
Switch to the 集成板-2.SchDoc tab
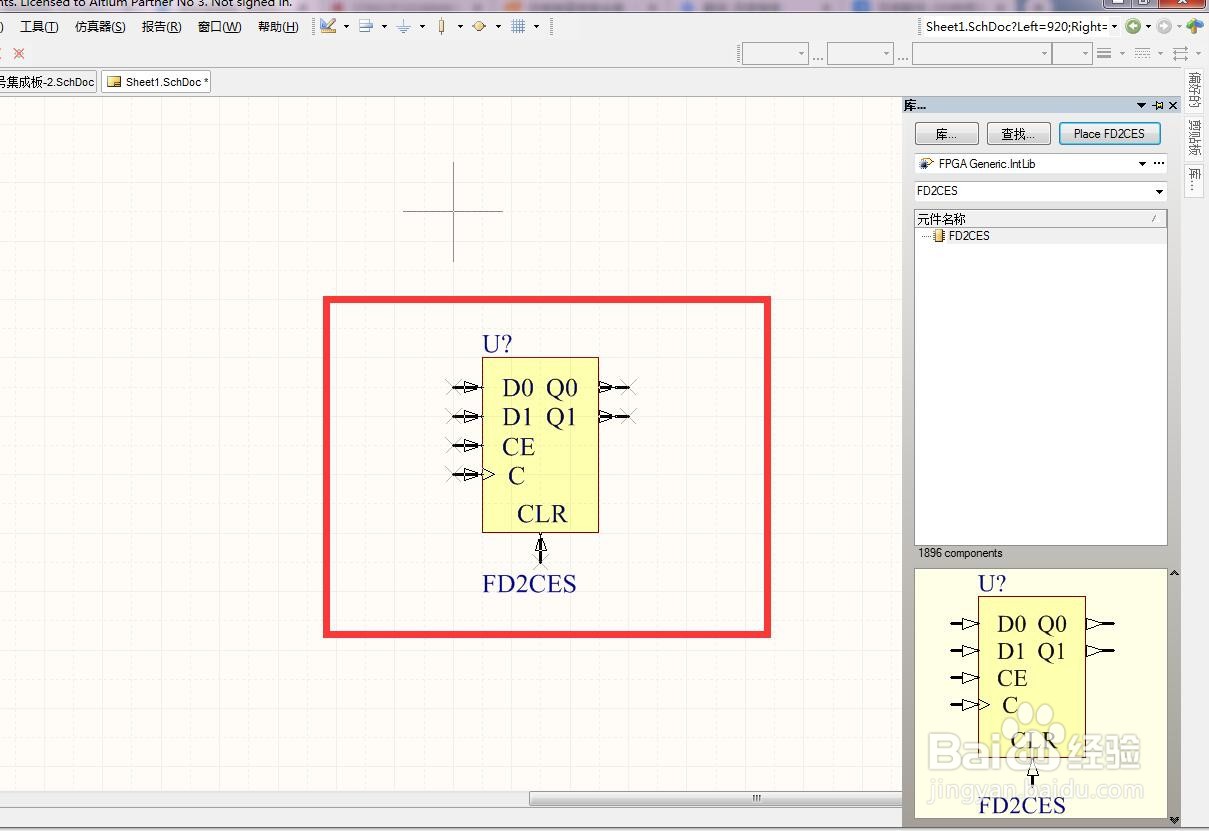48,82
